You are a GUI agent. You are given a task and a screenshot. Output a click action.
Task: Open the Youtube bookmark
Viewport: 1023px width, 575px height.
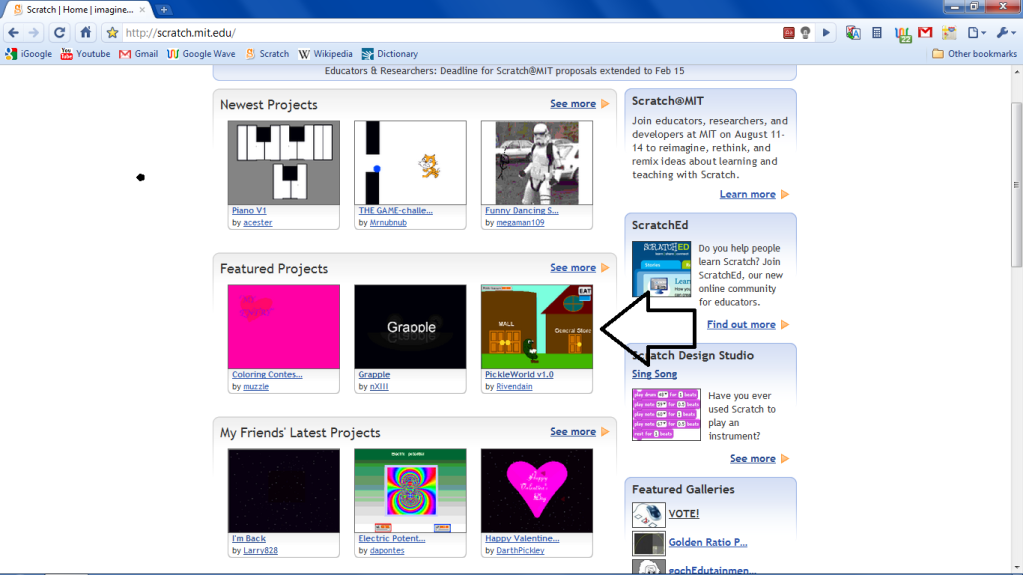[x=85, y=54]
